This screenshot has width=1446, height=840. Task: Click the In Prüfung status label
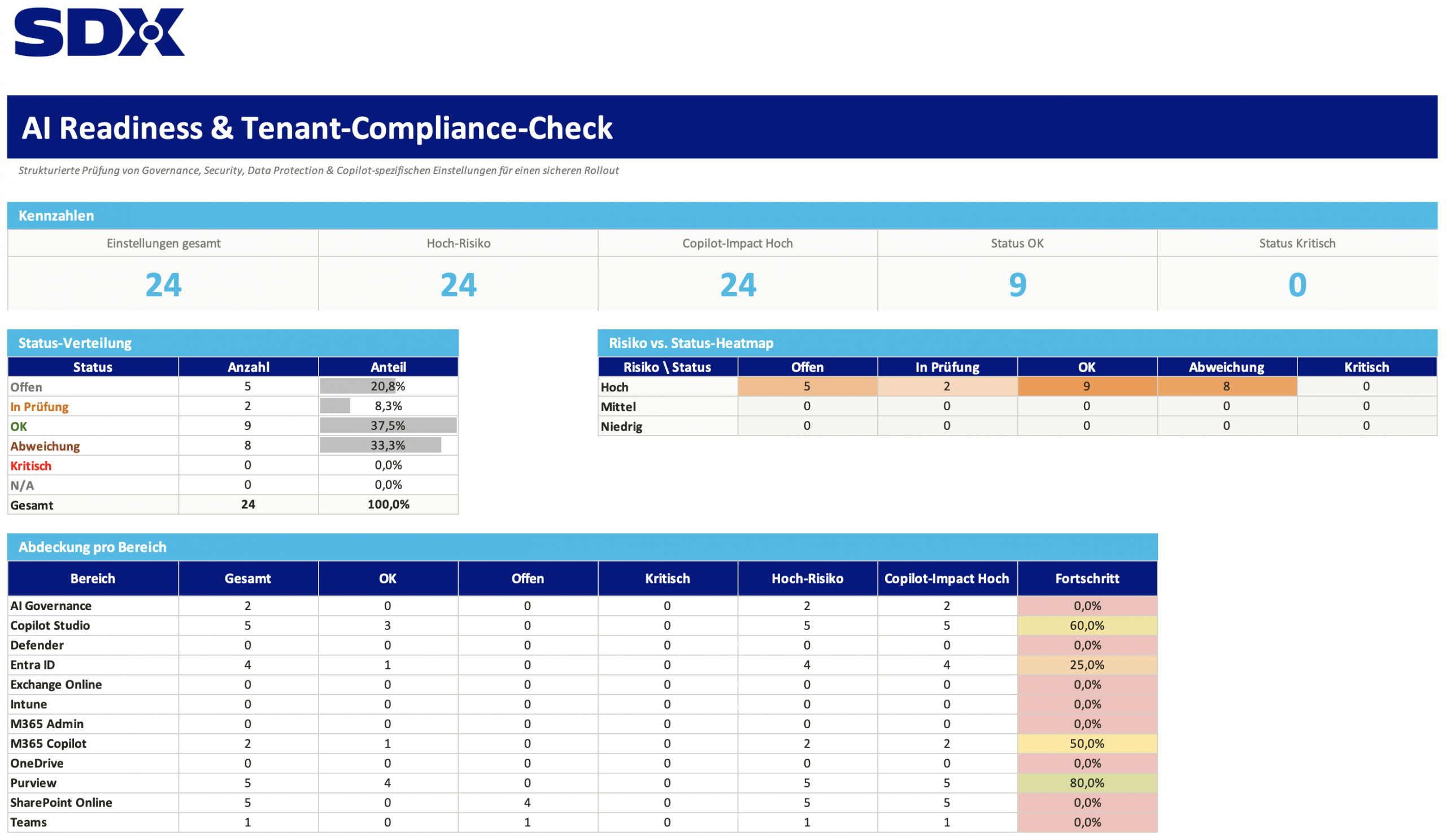40,407
